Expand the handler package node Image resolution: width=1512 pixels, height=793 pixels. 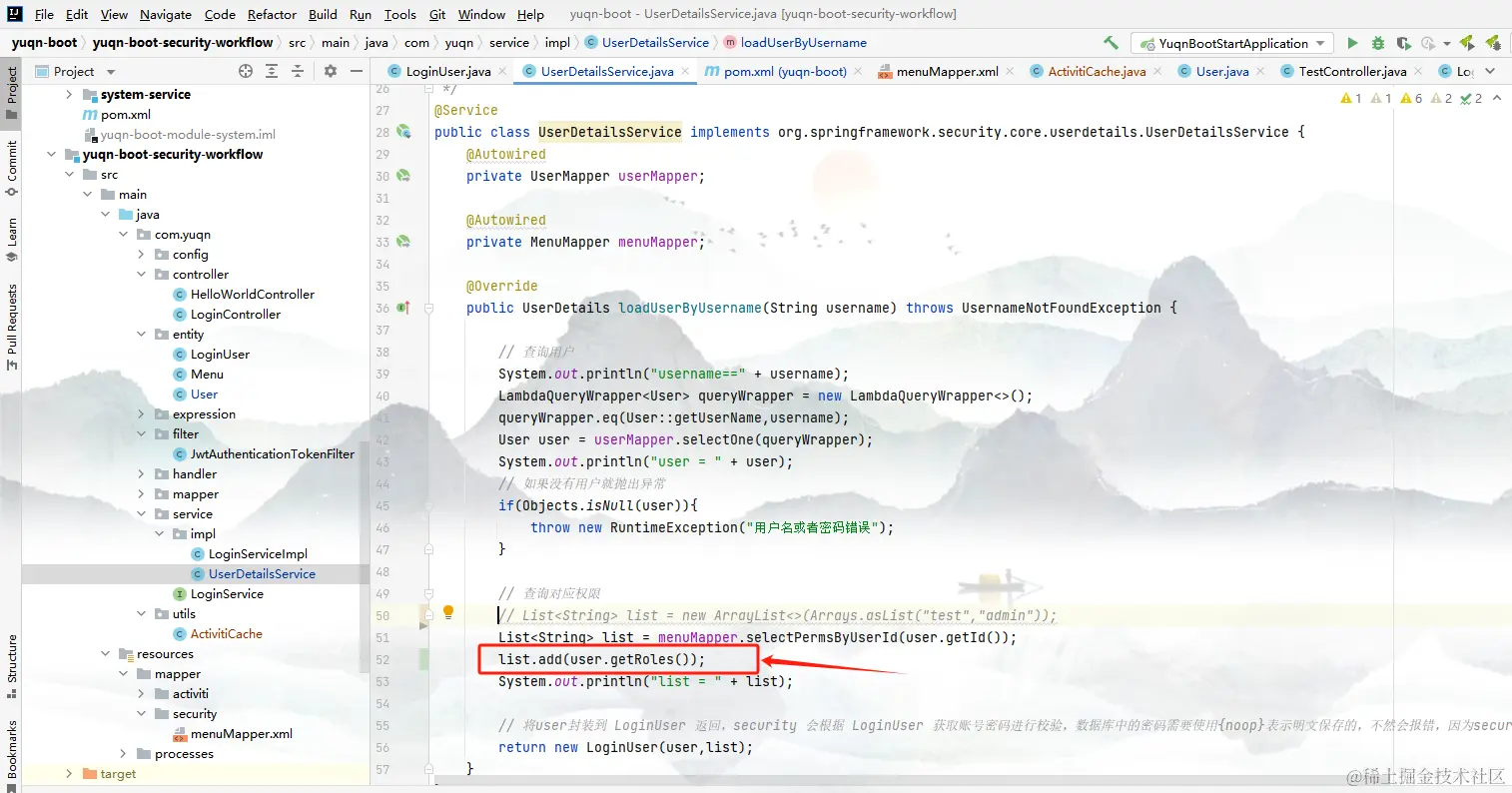pos(141,473)
